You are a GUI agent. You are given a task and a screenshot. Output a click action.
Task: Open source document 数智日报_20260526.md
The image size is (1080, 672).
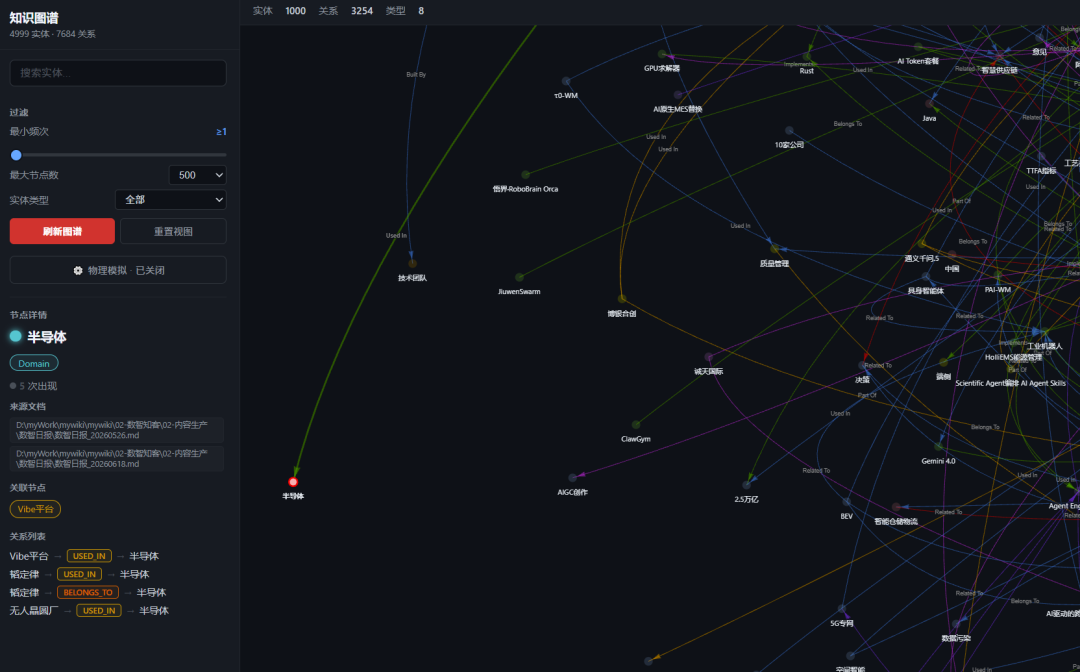[116, 430]
